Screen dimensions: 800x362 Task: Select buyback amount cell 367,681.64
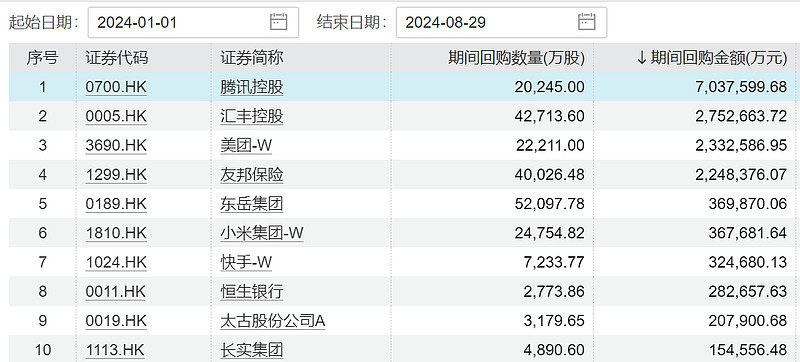pyautogui.click(x=748, y=233)
